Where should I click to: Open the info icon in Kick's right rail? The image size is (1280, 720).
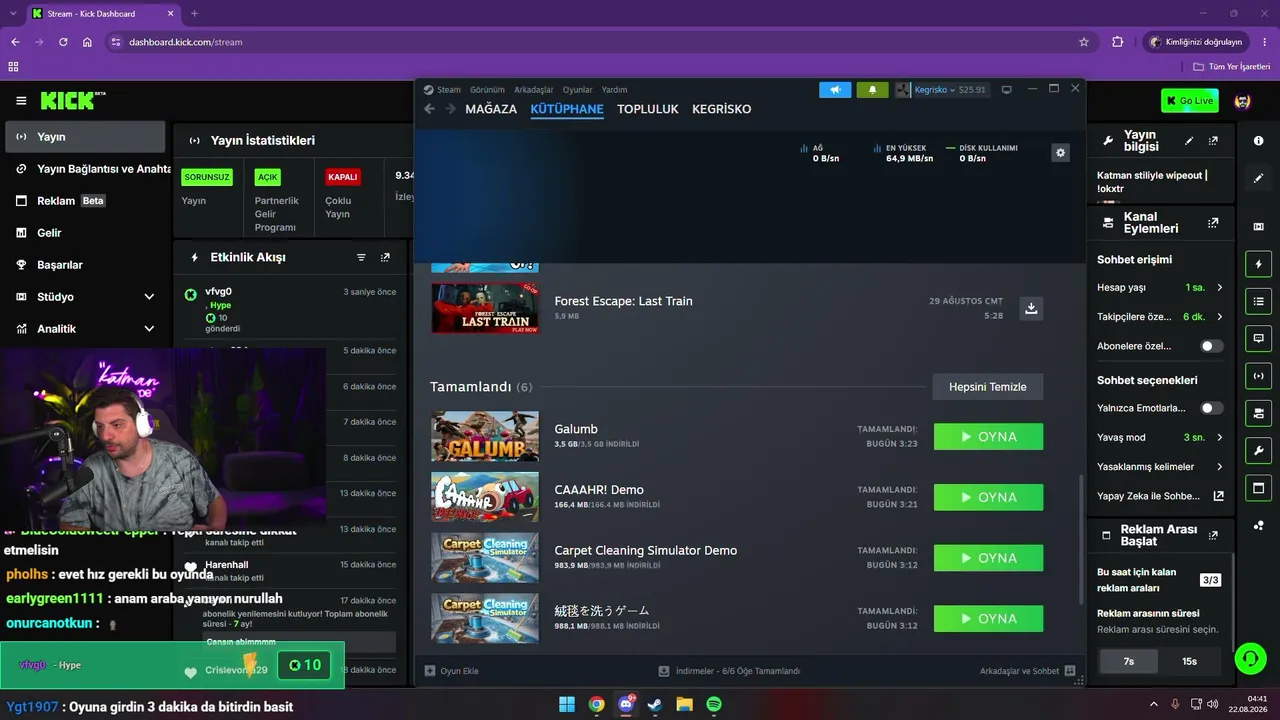click(x=1258, y=141)
